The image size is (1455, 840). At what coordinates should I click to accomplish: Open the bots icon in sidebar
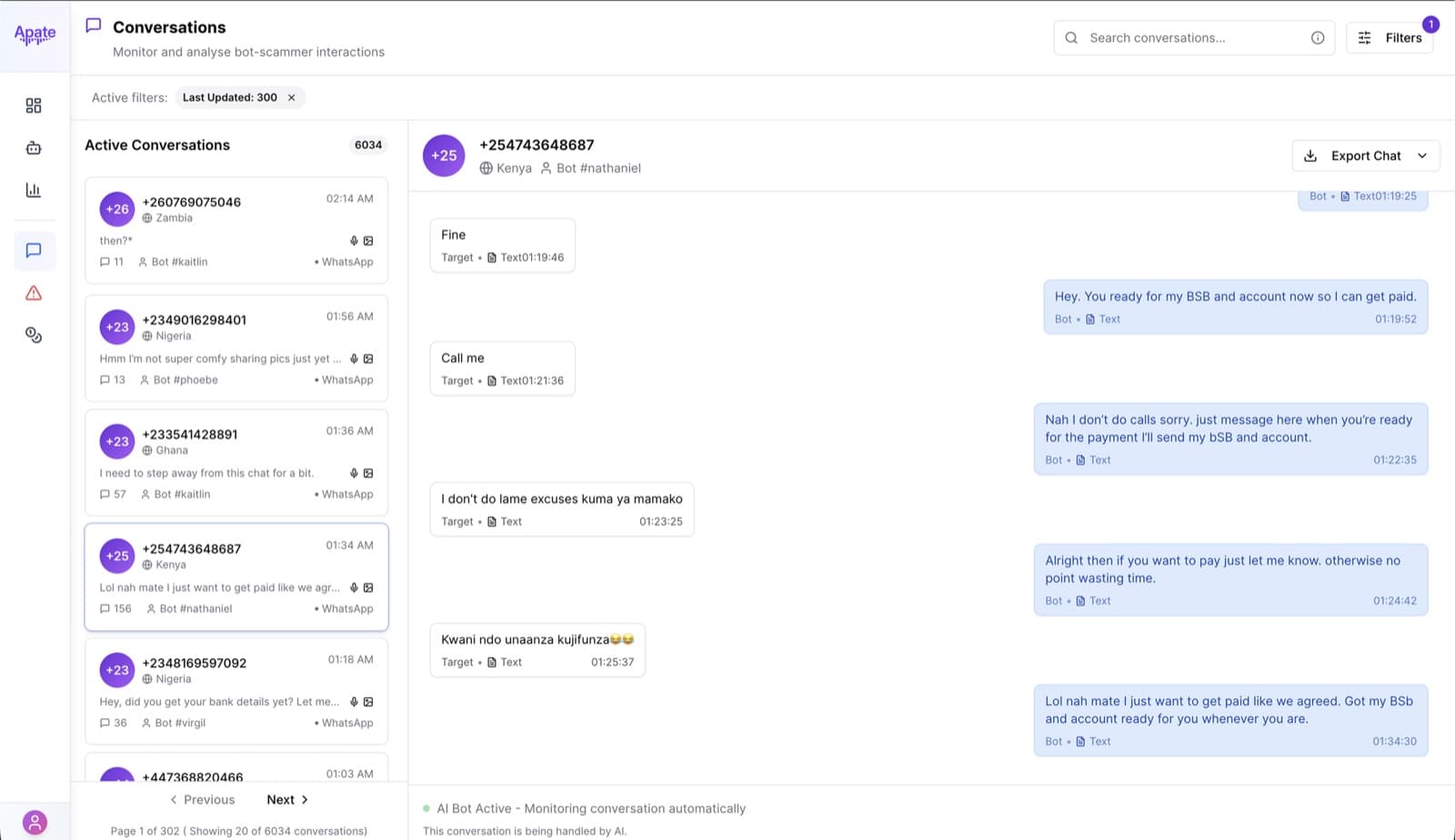(34, 147)
